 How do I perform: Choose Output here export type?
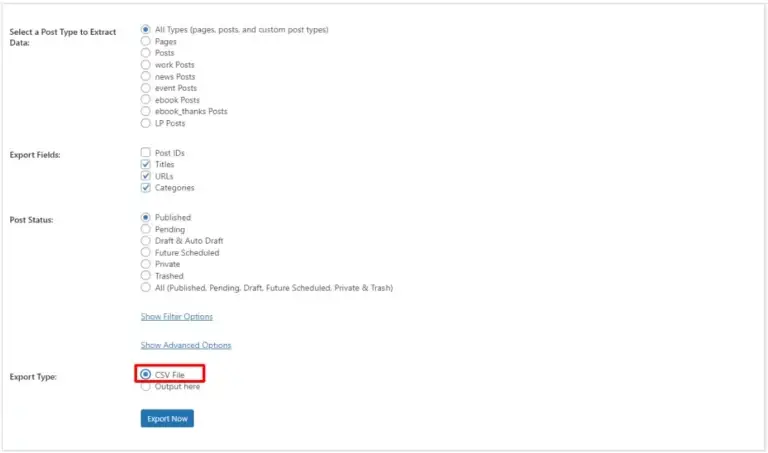[x=146, y=387]
